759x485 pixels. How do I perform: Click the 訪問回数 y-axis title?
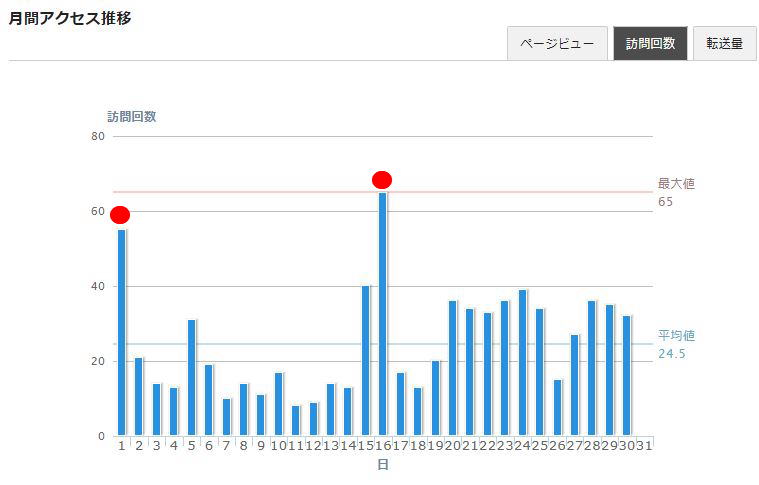pos(132,117)
